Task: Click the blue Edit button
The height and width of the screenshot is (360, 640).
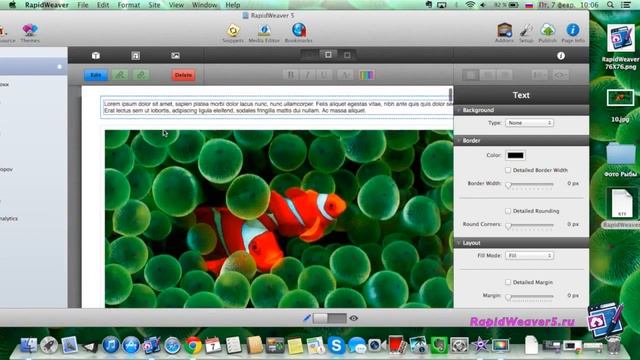Action: pyautogui.click(x=96, y=75)
